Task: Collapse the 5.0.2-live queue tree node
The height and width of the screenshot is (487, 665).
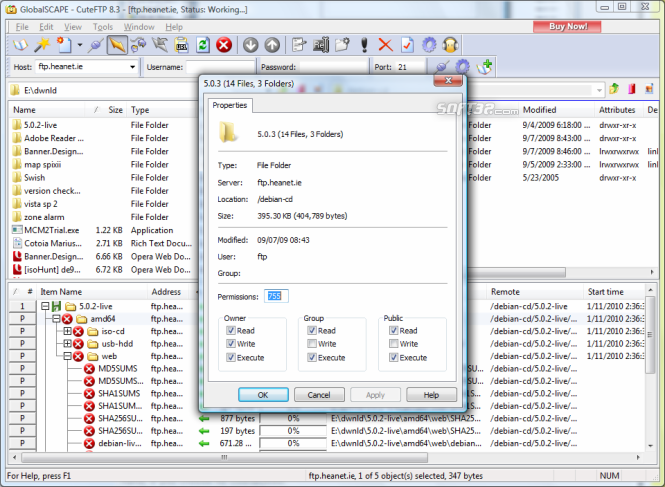Action: [x=45, y=306]
